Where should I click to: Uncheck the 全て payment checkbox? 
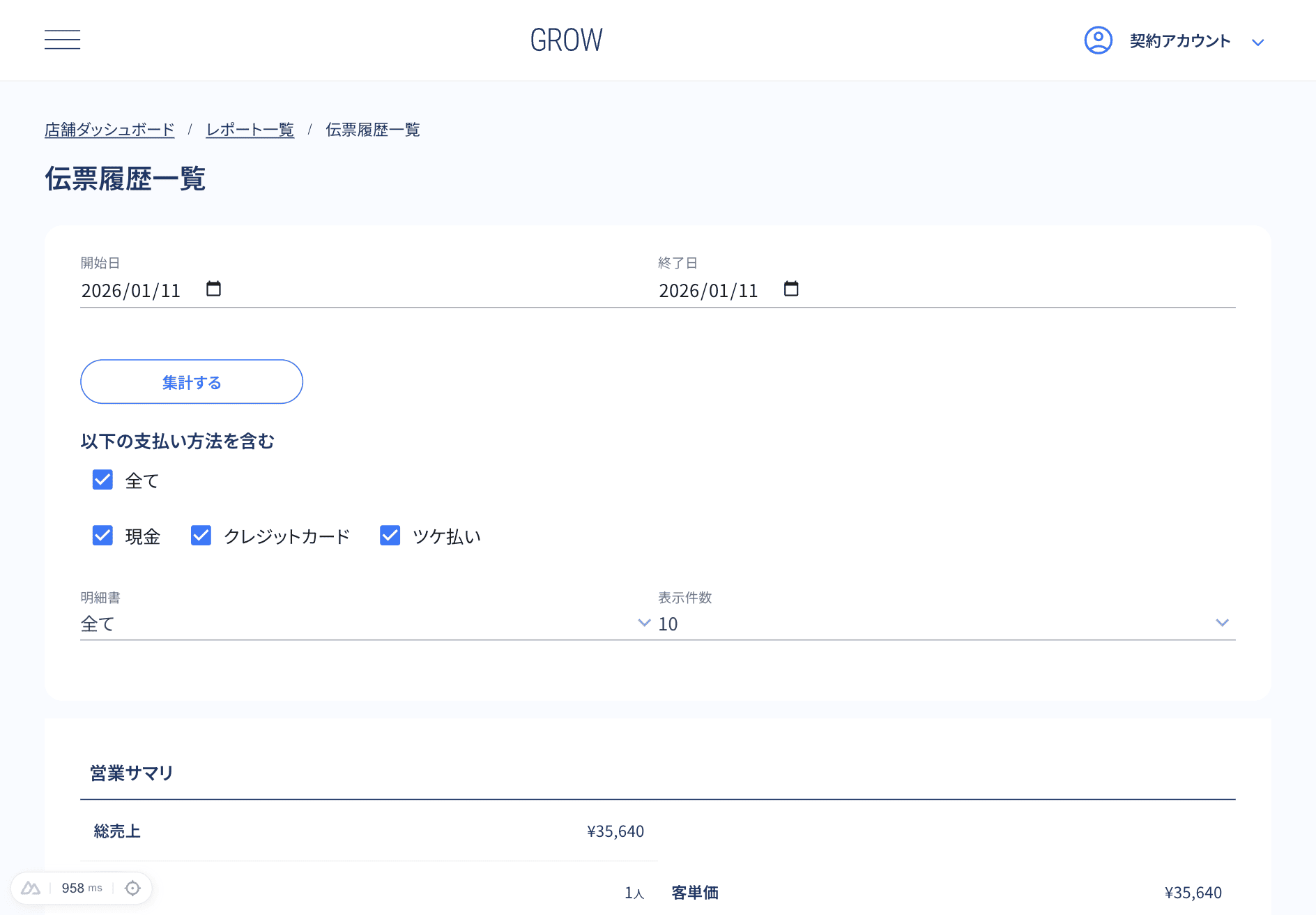(x=102, y=479)
